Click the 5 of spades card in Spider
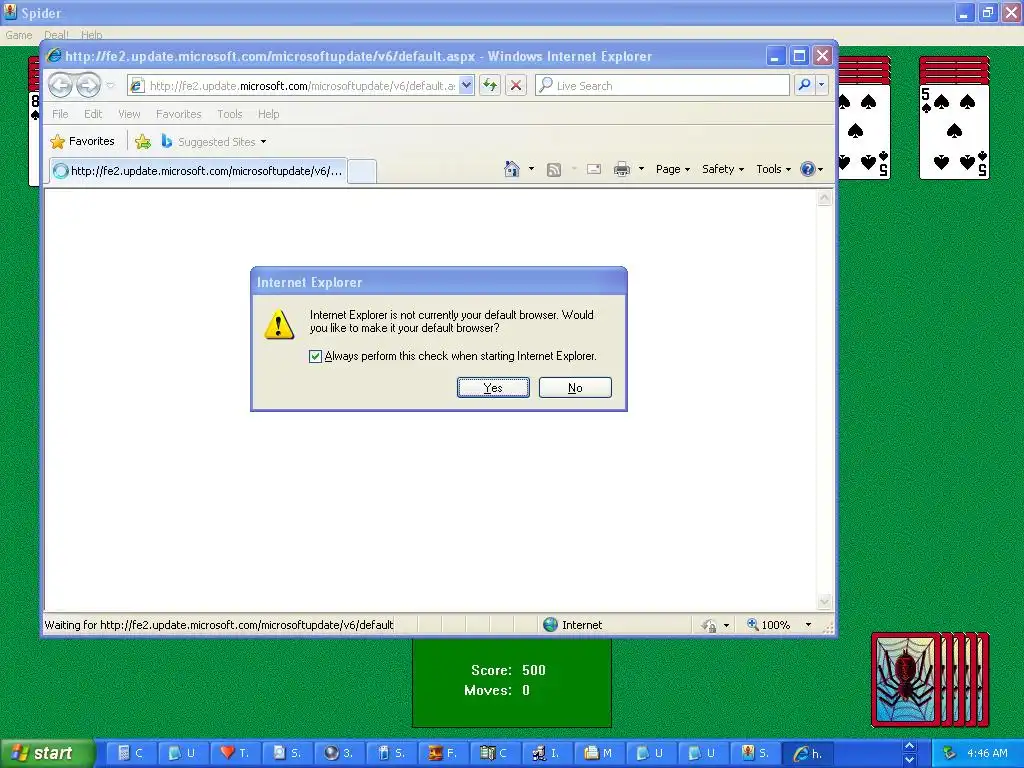The height and width of the screenshot is (768, 1024). 954,131
